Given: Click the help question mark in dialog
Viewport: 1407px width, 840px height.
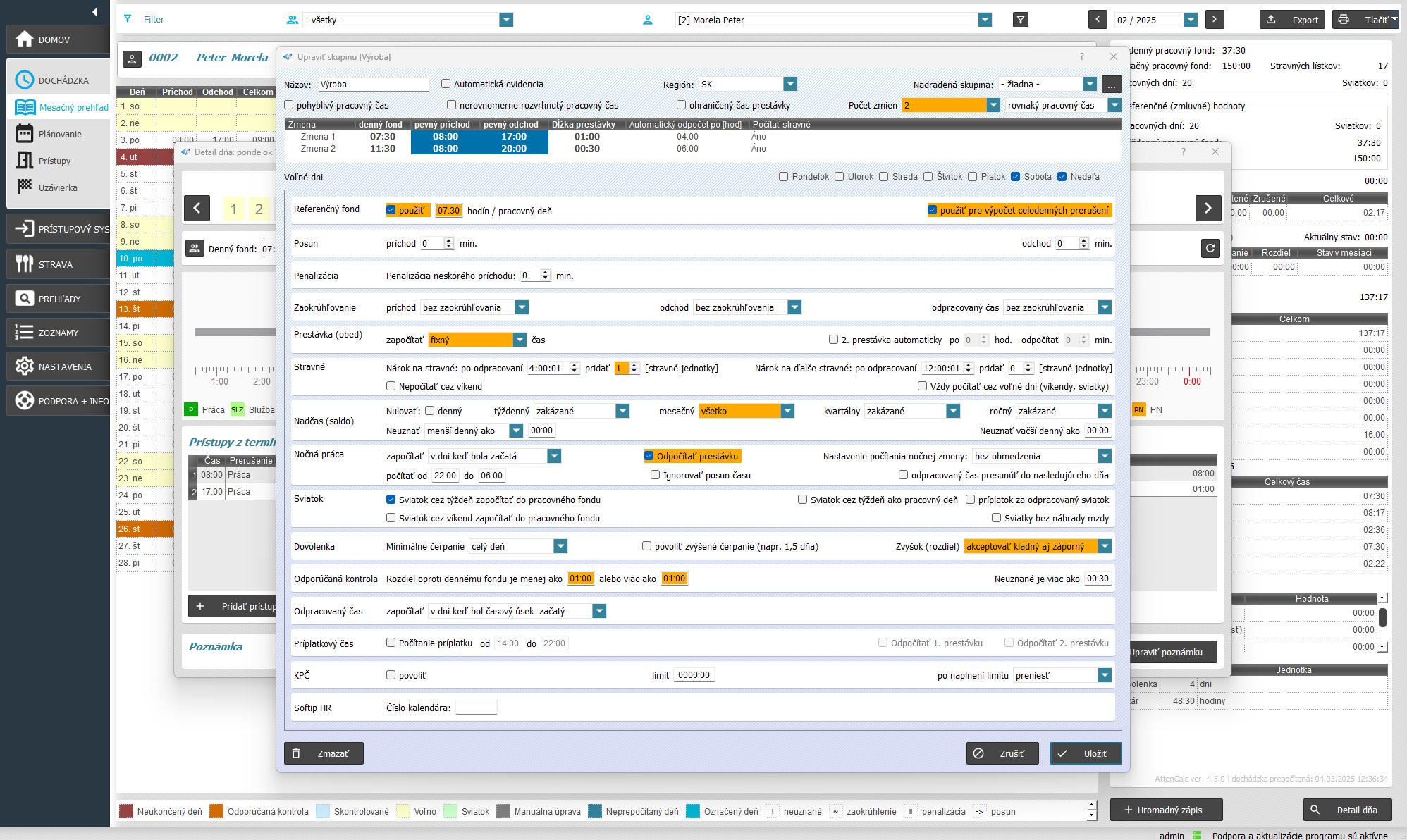Looking at the screenshot, I should (1082, 56).
